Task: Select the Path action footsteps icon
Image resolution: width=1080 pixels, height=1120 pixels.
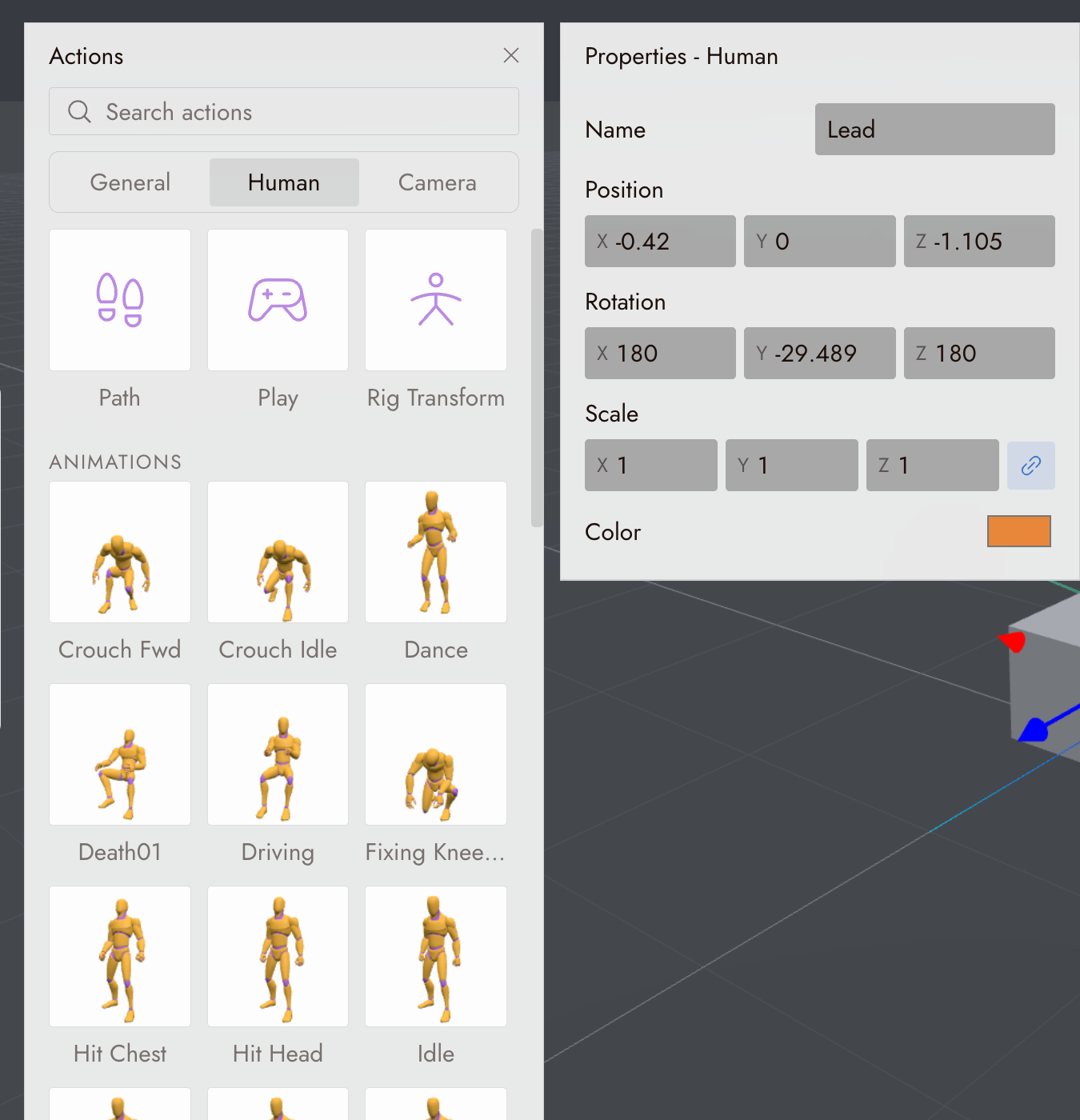Action: point(120,300)
